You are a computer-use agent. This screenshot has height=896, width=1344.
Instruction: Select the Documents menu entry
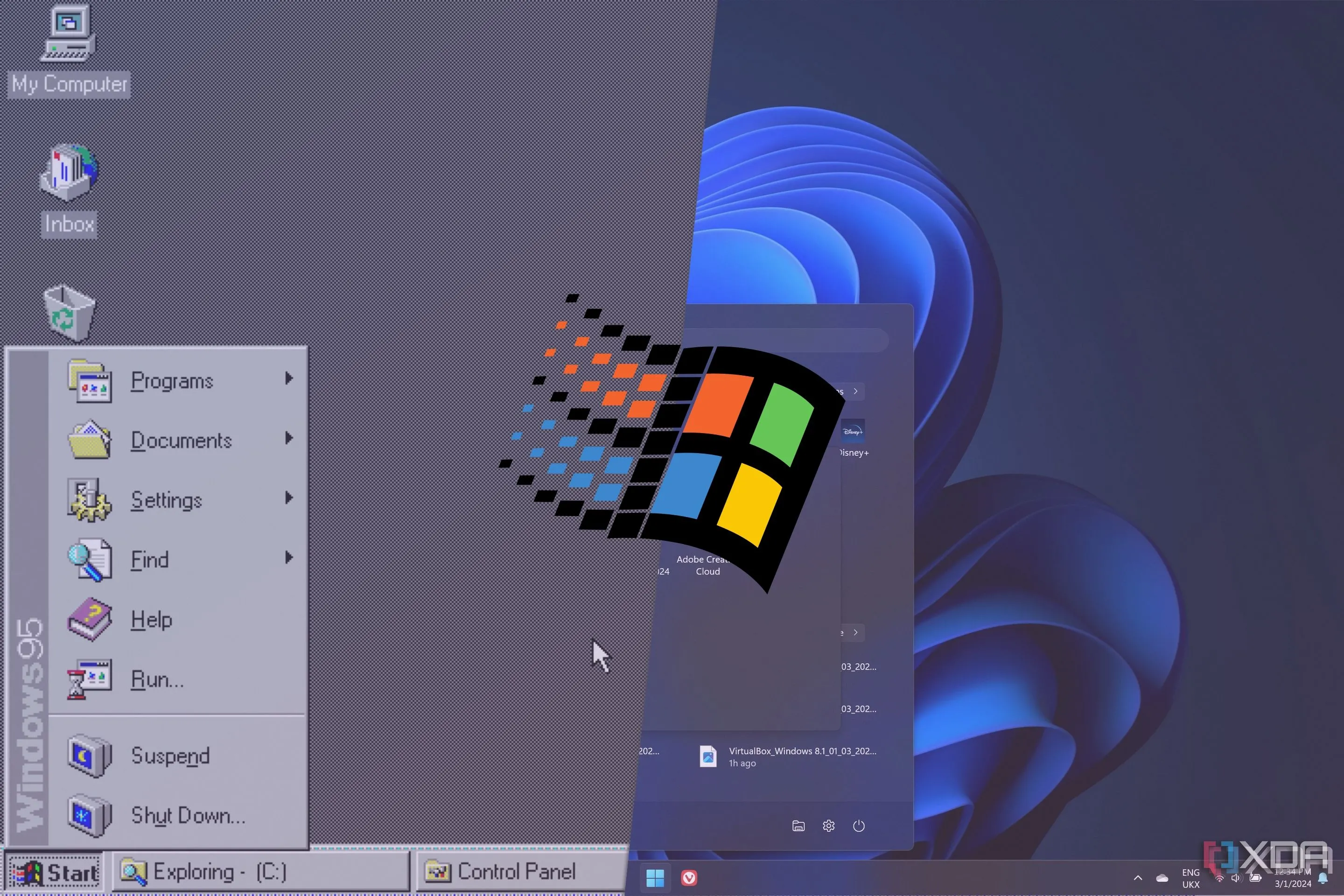[177, 440]
